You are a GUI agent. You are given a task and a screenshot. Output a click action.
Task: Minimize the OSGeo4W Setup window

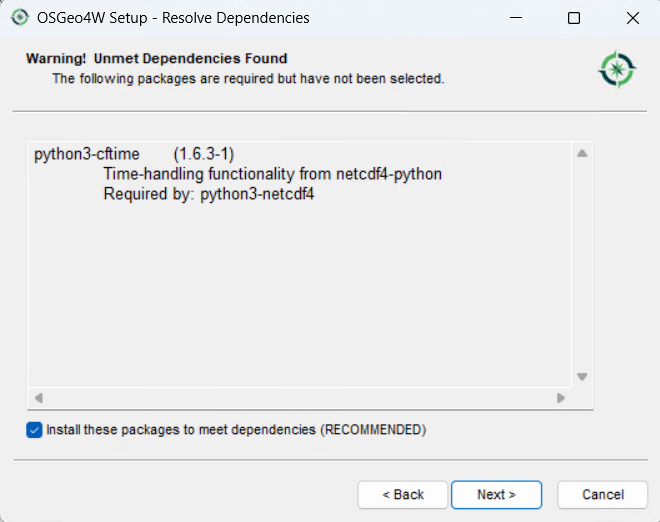pos(516,18)
